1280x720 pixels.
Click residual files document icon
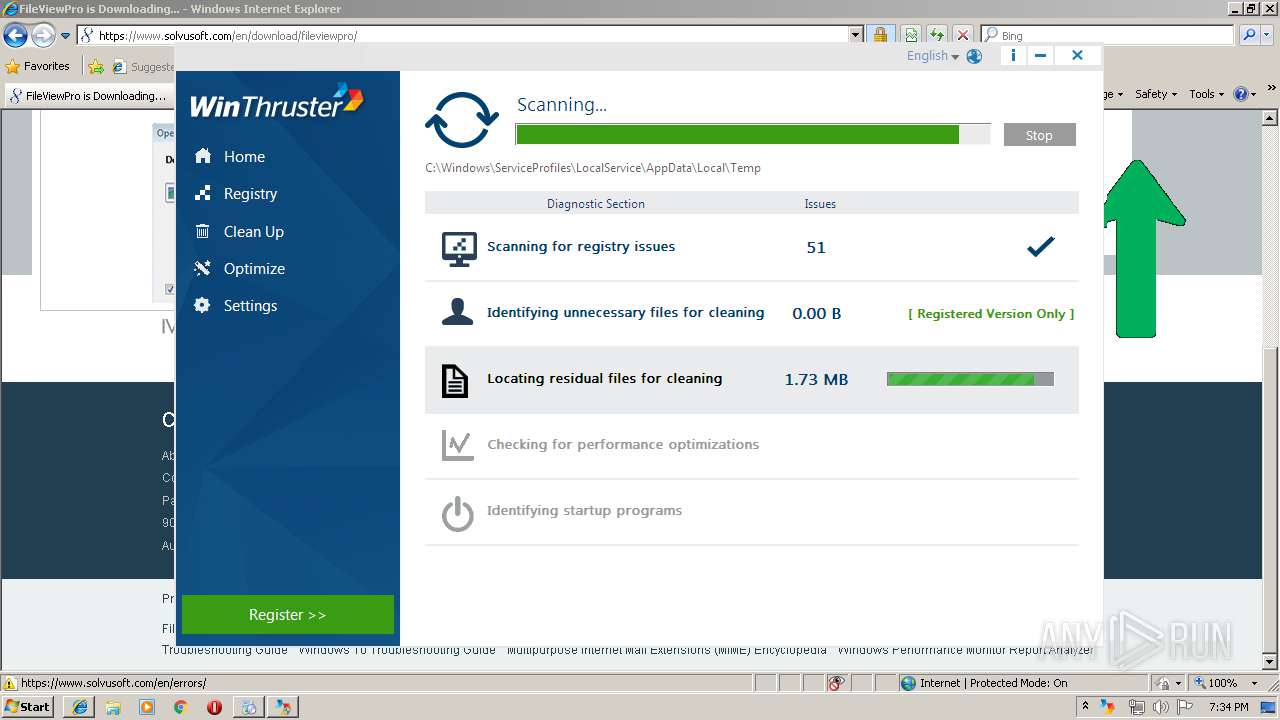455,380
